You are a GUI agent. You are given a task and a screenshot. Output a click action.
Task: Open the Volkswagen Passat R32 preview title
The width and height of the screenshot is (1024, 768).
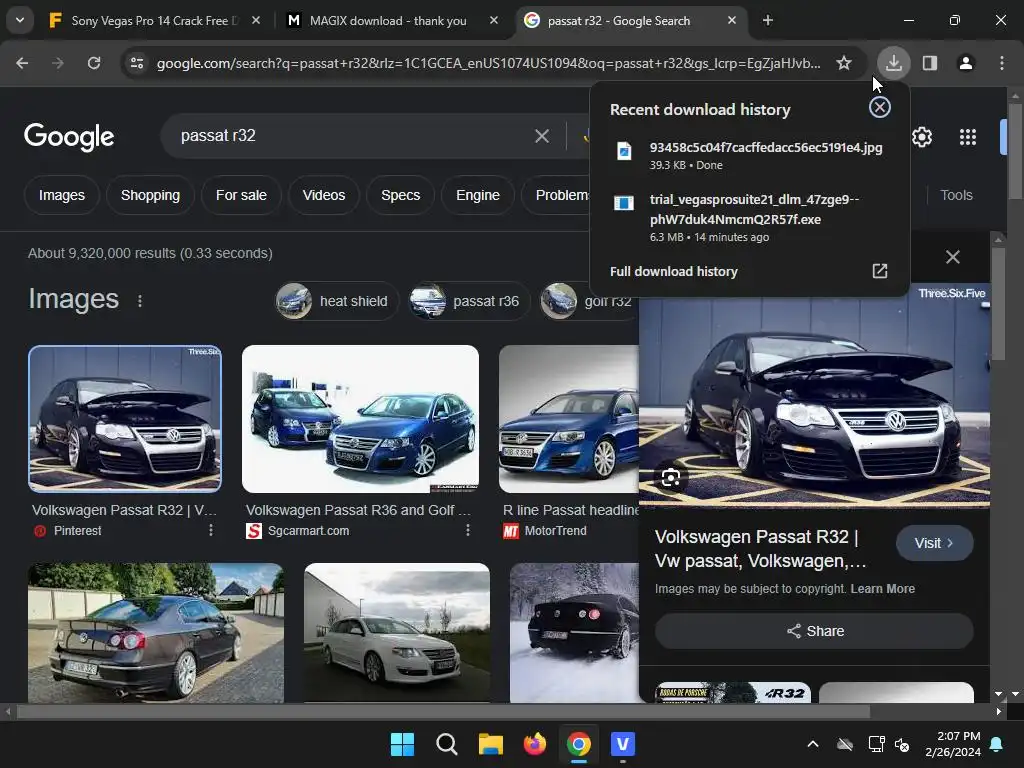tap(761, 549)
